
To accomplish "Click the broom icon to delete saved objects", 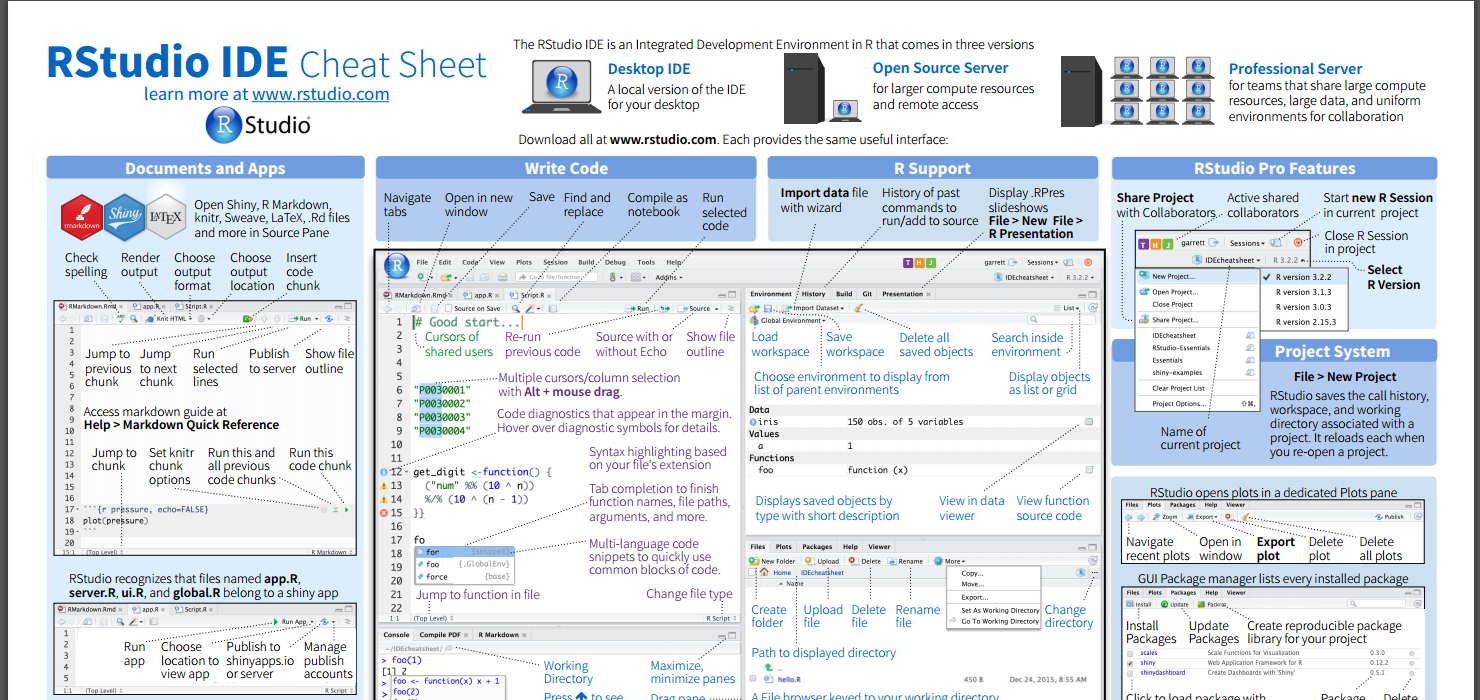I will pos(859,308).
